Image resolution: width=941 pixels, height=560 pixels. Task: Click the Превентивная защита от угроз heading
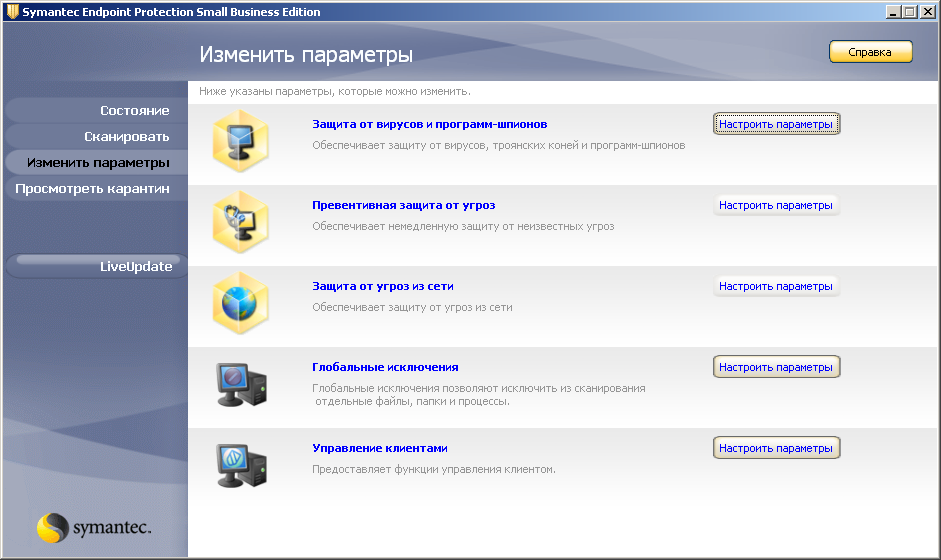click(x=404, y=205)
